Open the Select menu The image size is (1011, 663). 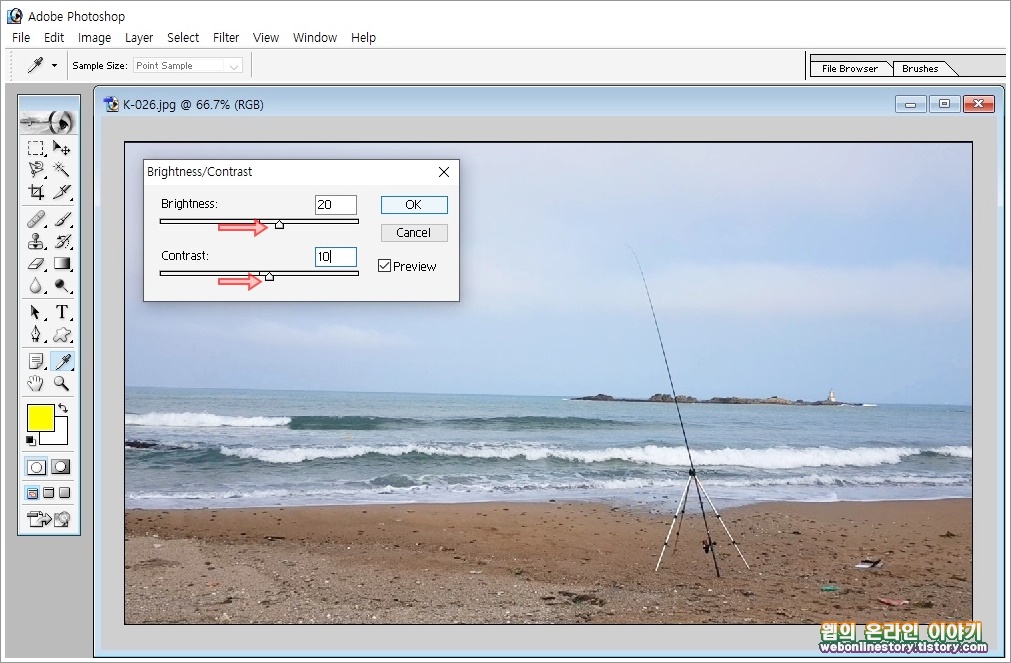pyautogui.click(x=183, y=37)
